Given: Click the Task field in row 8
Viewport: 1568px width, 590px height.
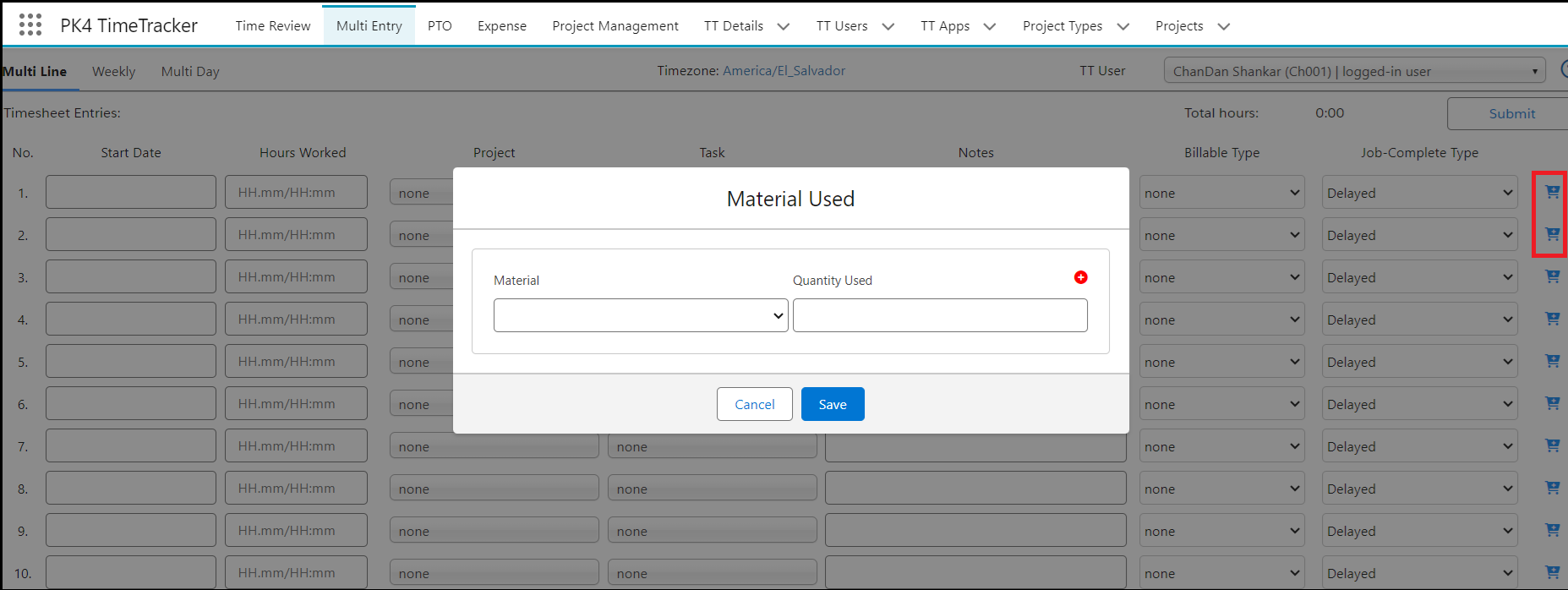Looking at the screenshot, I should point(712,489).
